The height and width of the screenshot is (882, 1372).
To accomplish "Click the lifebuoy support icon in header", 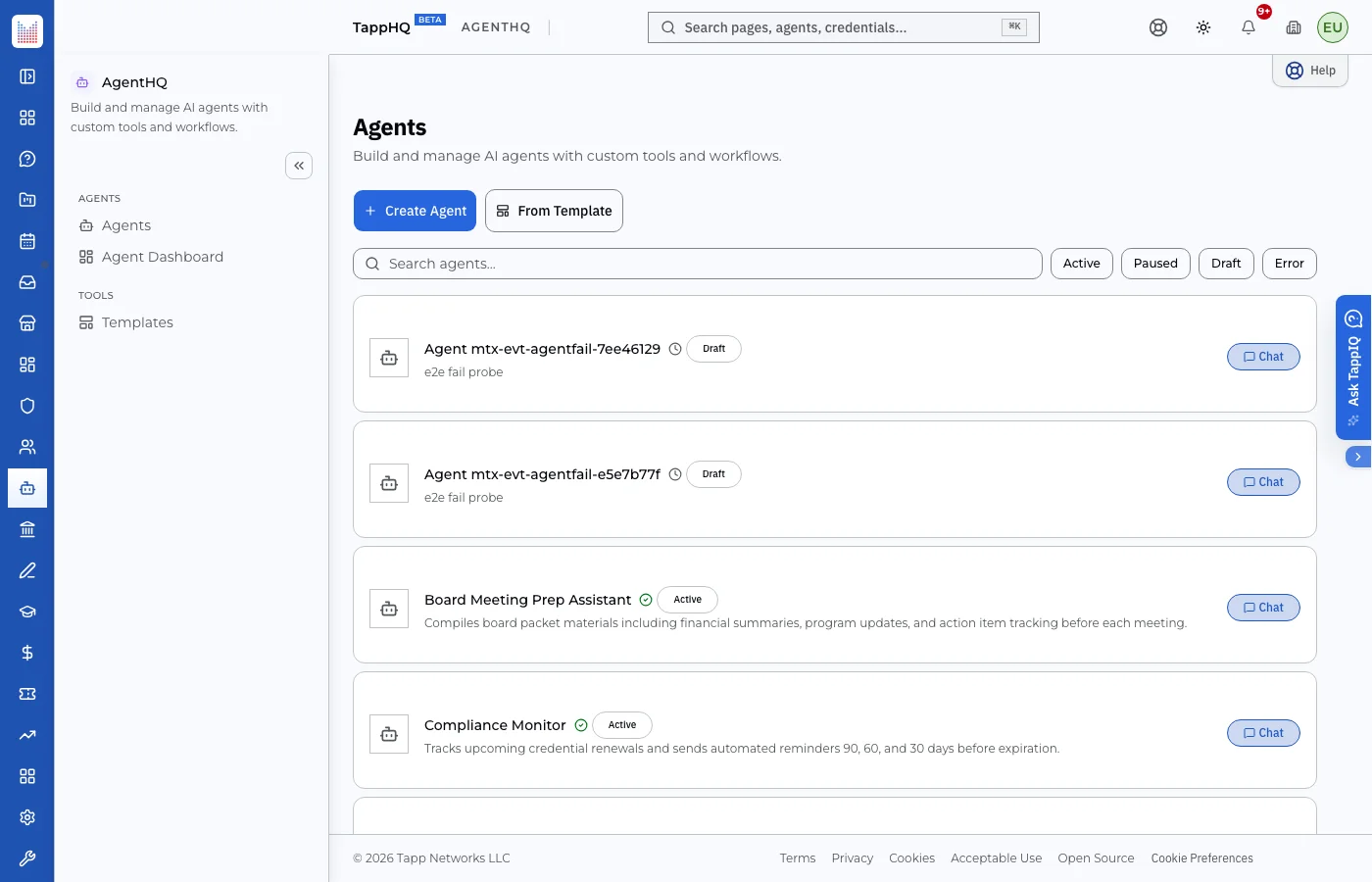I will [1158, 27].
